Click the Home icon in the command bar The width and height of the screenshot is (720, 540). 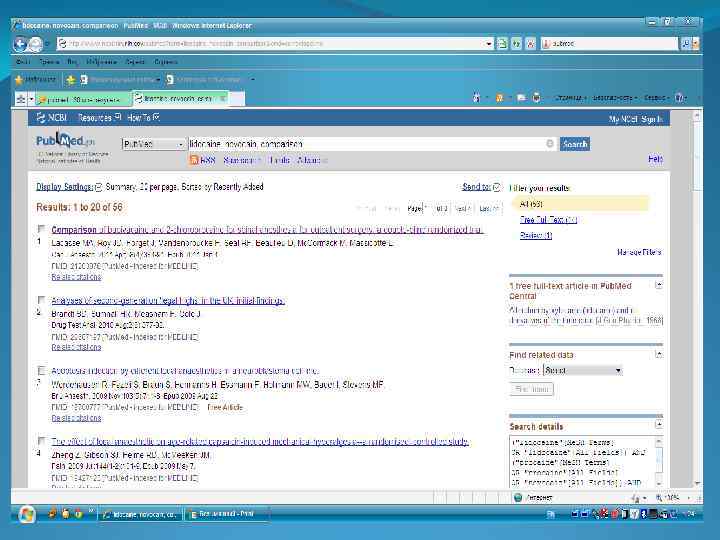476,98
